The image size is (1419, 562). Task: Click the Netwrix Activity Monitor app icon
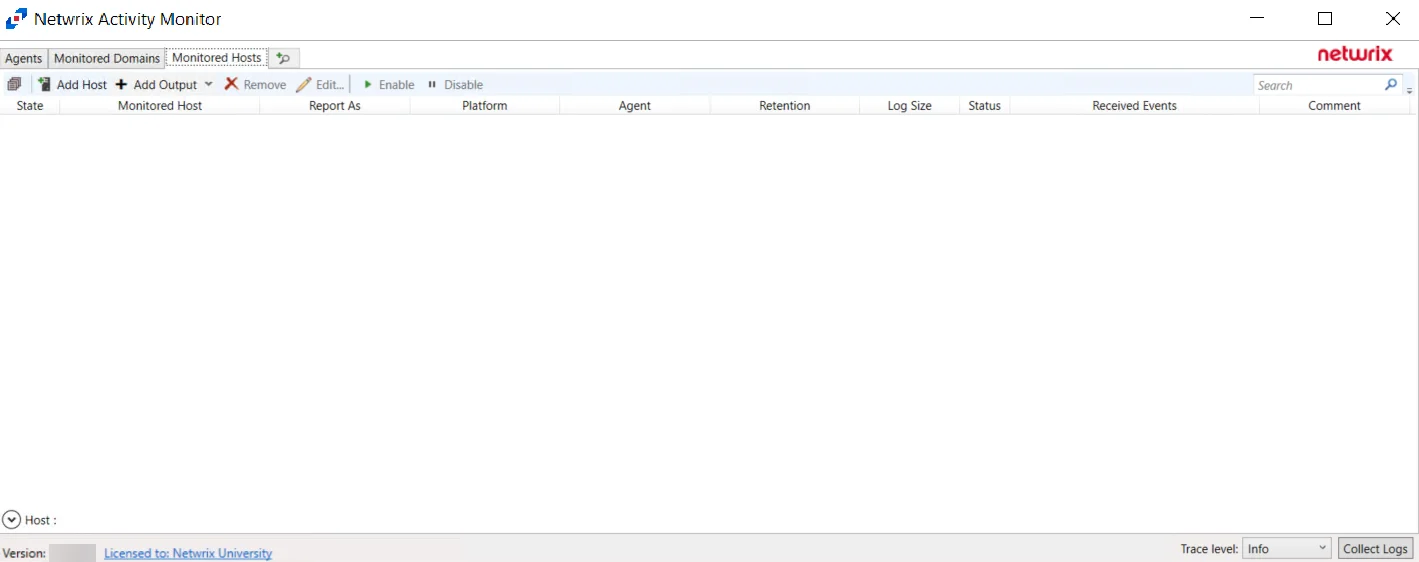click(x=16, y=19)
